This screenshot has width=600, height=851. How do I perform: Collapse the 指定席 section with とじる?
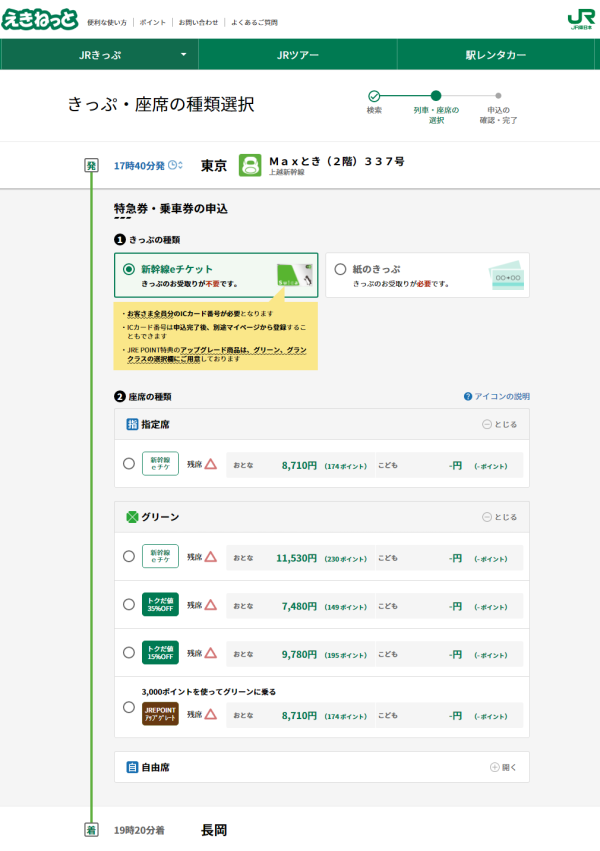pos(500,424)
